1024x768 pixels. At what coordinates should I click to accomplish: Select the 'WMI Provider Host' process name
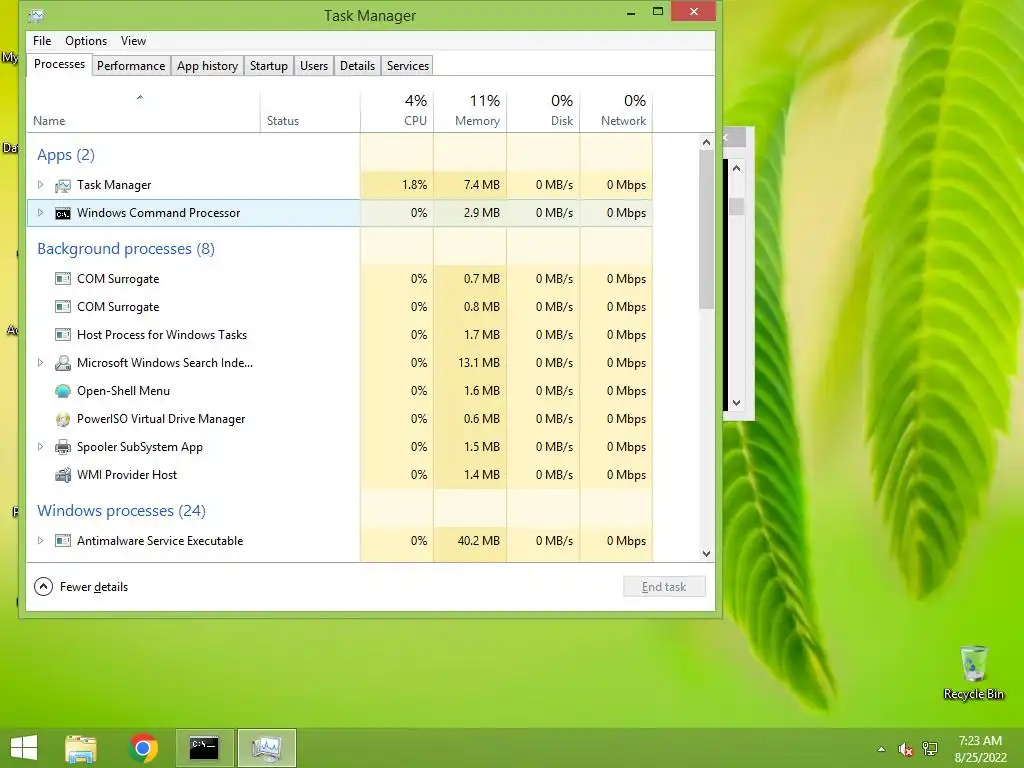[x=127, y=475]
